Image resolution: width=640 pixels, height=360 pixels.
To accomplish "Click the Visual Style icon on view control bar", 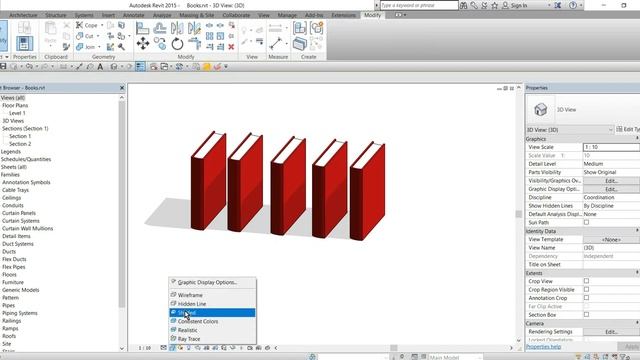I will 172,348.
